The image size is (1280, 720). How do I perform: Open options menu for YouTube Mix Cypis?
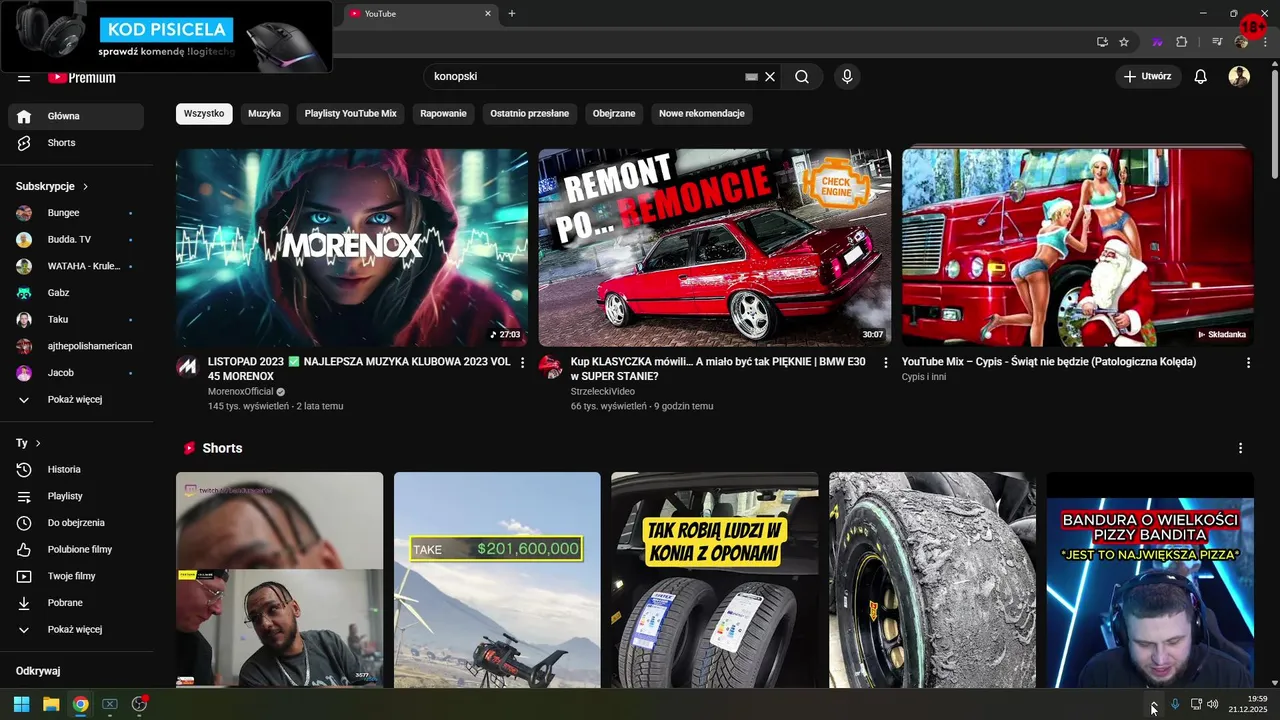tap(1248, 363)
